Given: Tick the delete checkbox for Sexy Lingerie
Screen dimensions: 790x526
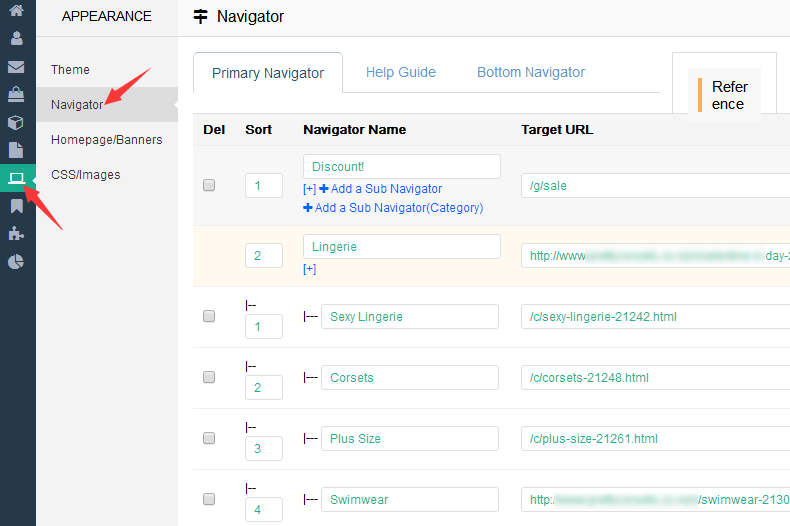Looking at the screenshot, I should click(209, 316).
